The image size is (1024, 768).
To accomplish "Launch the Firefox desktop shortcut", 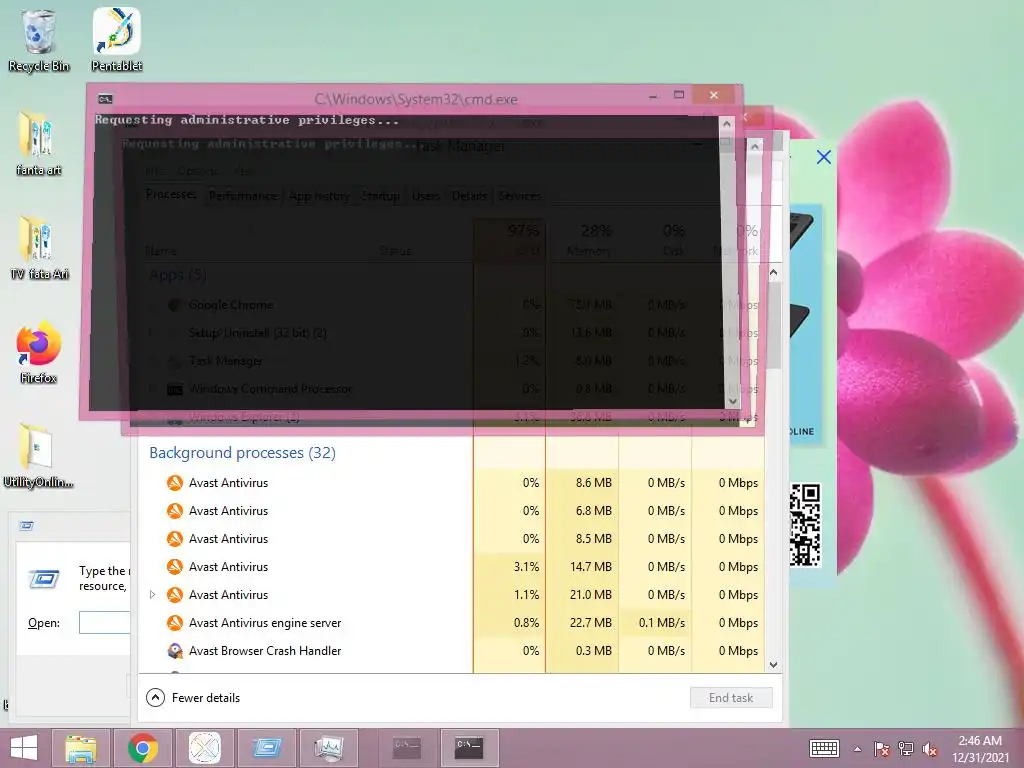I will 39,353.
